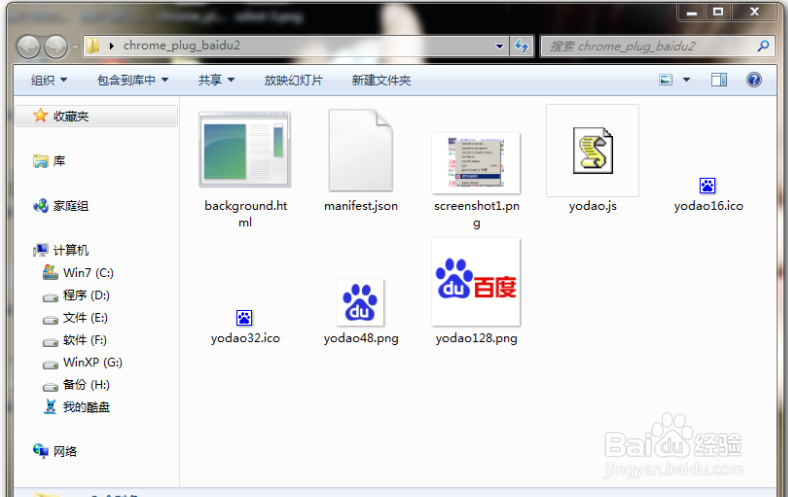The image size is (788, 497).
Task: Select 收藏夹 in the navigation pane
Action: pyautogui.click(x=96, y=116)
